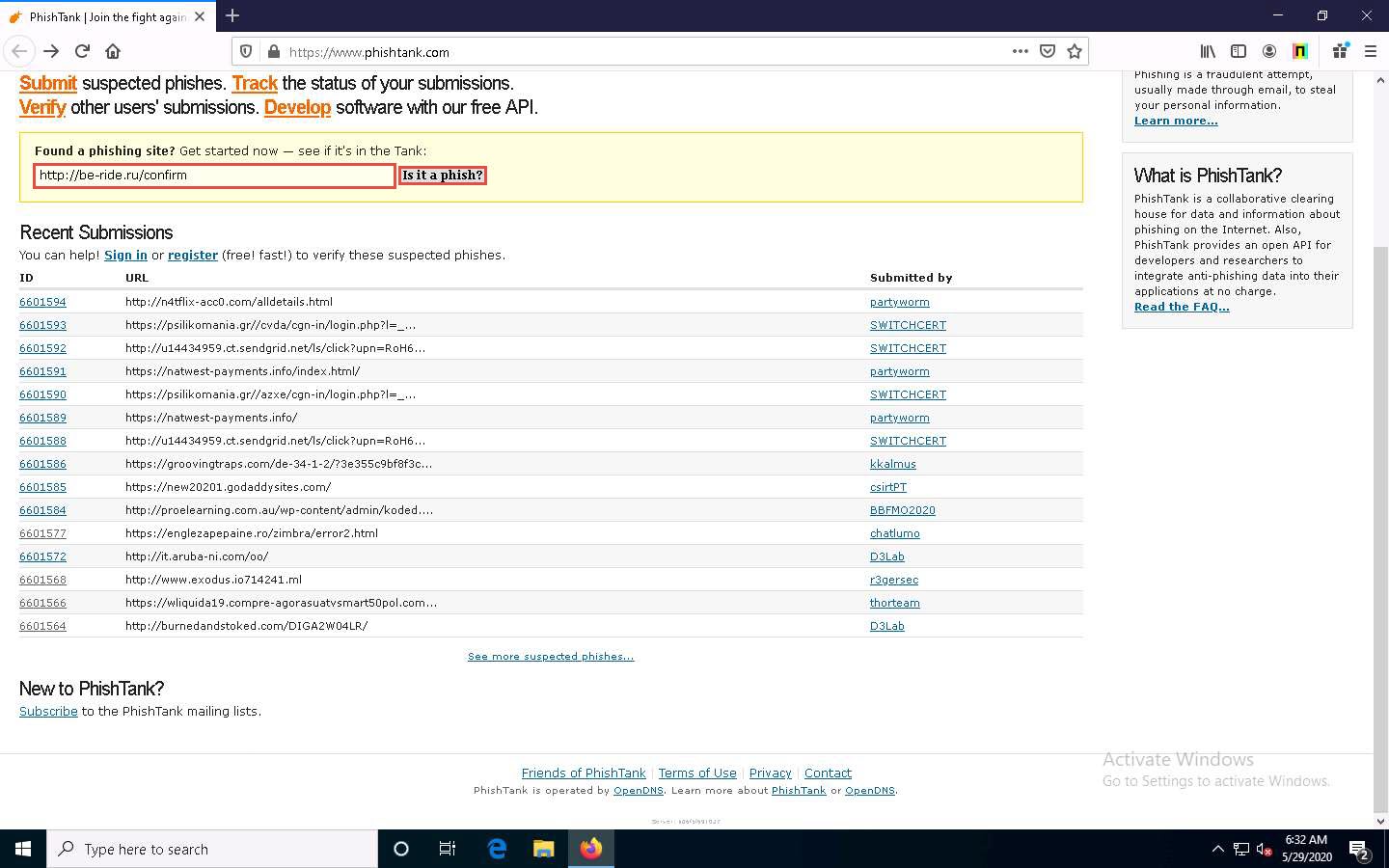The width and height of the screenshot is (1389, 868).
Task: Open Terms of Use footer link
Action: [x=697, y=773]
